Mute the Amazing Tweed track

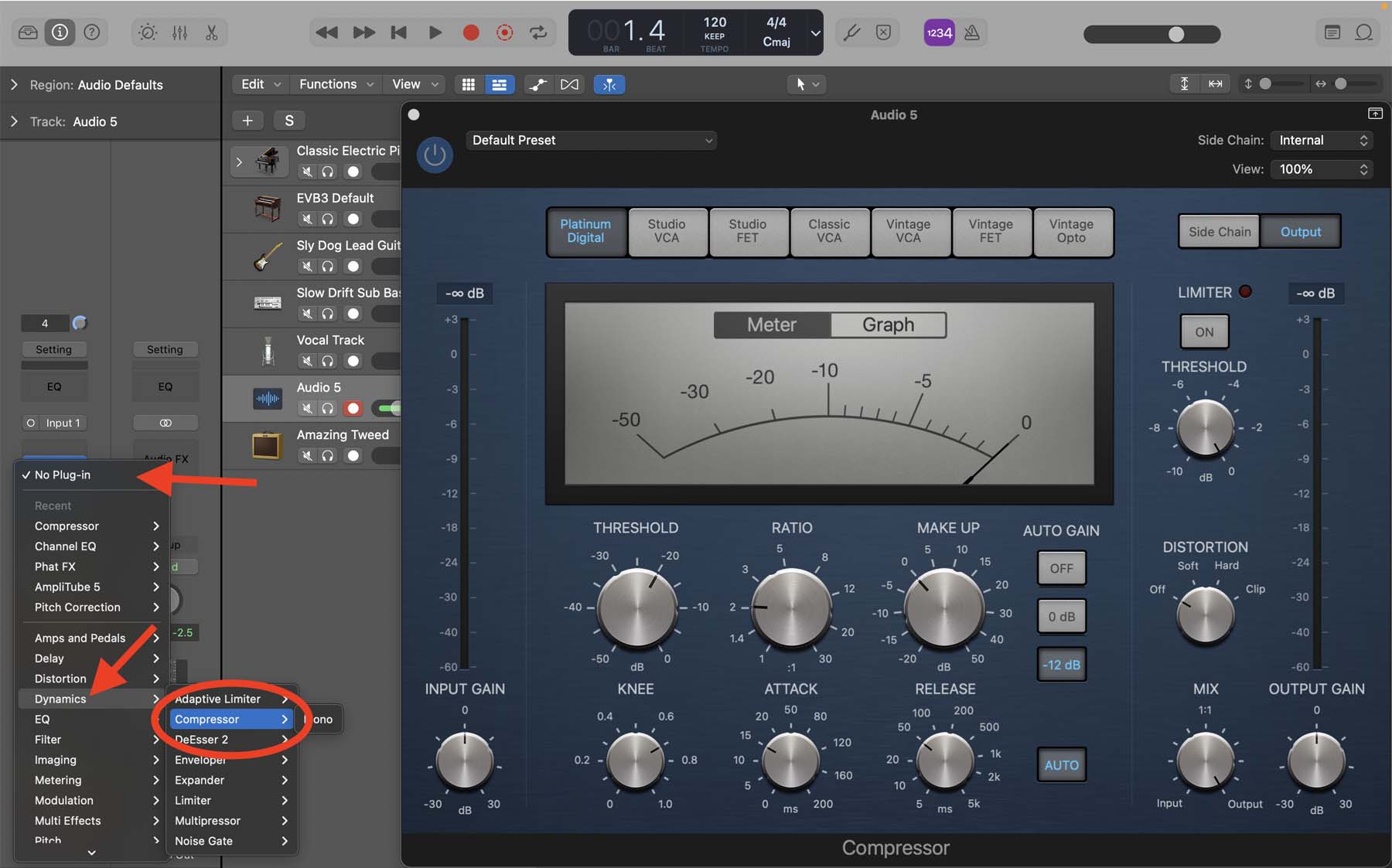pos(307,455)
